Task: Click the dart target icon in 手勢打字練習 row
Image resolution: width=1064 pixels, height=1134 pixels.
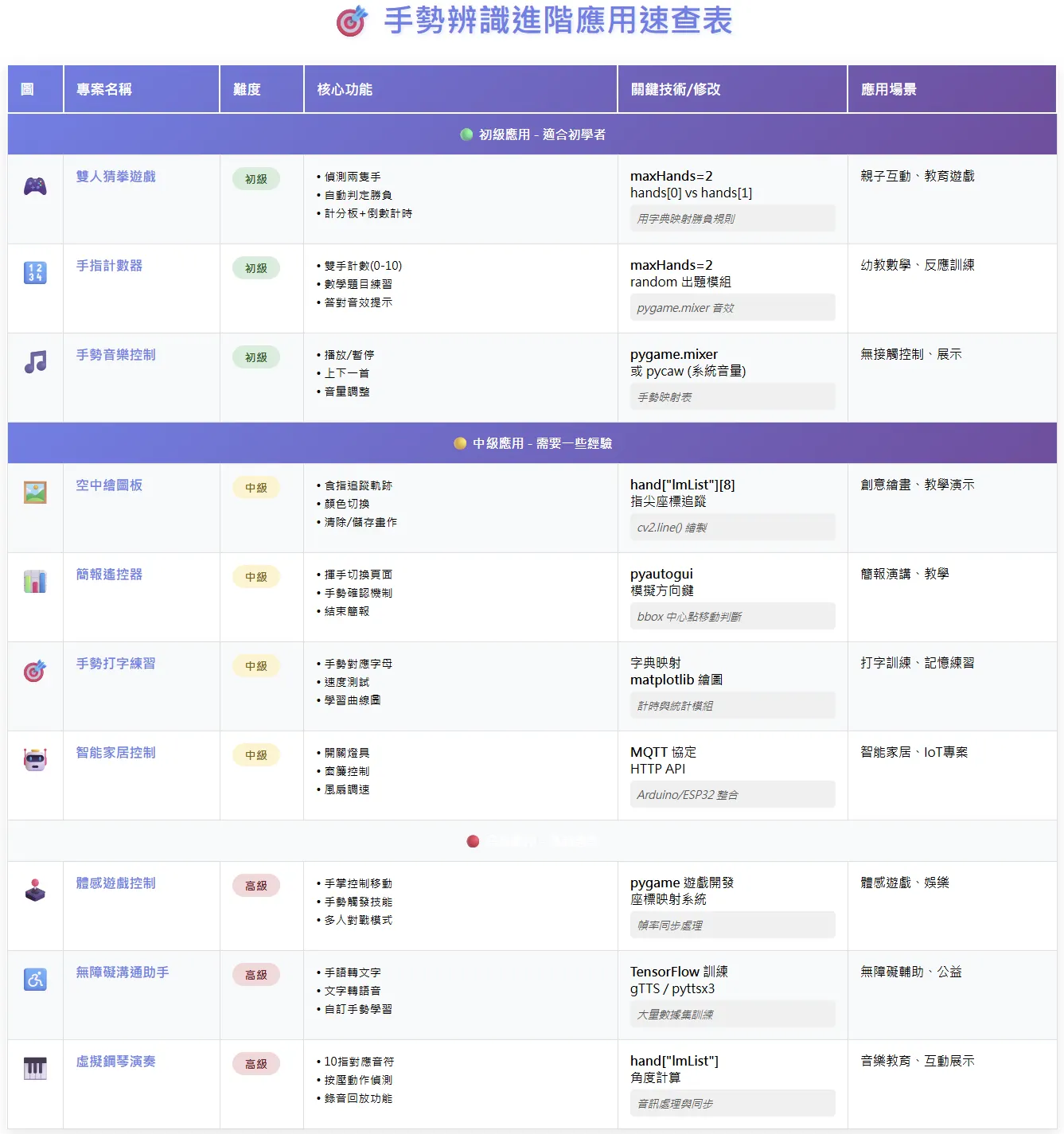Action: 35,671
